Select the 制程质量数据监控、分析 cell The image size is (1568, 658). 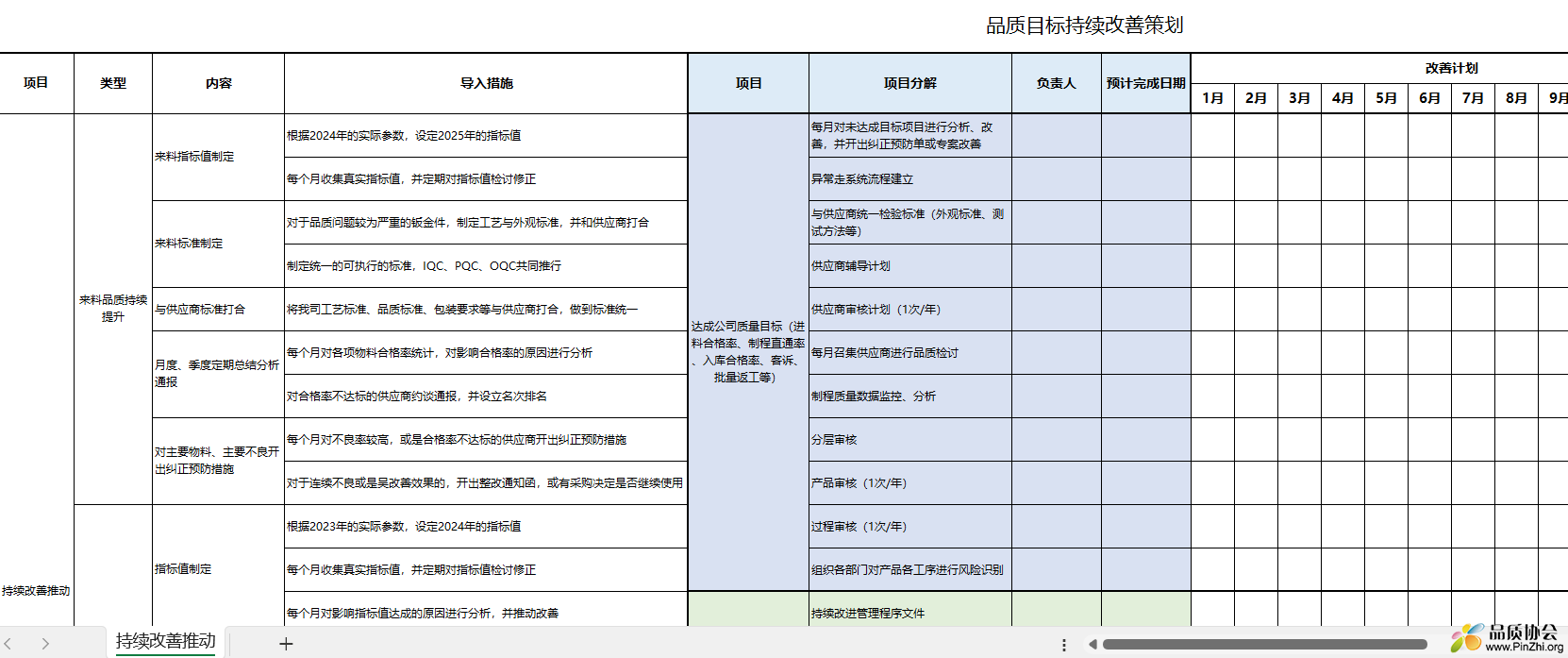(910, 396)
